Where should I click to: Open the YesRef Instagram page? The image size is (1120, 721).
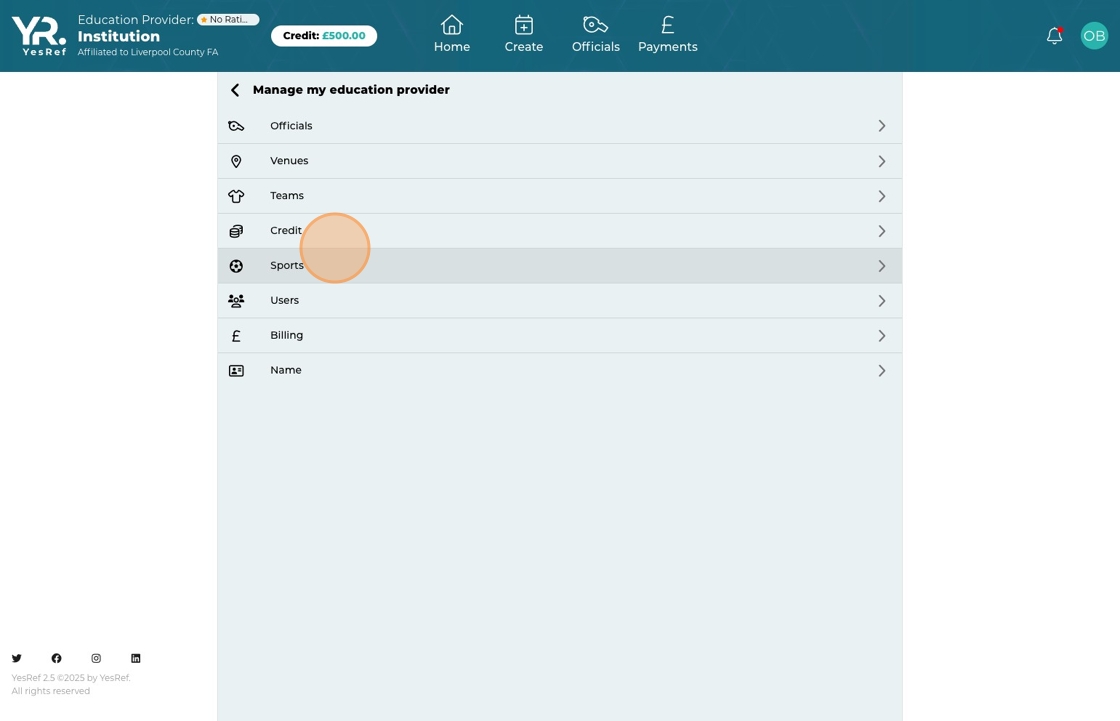96,658
